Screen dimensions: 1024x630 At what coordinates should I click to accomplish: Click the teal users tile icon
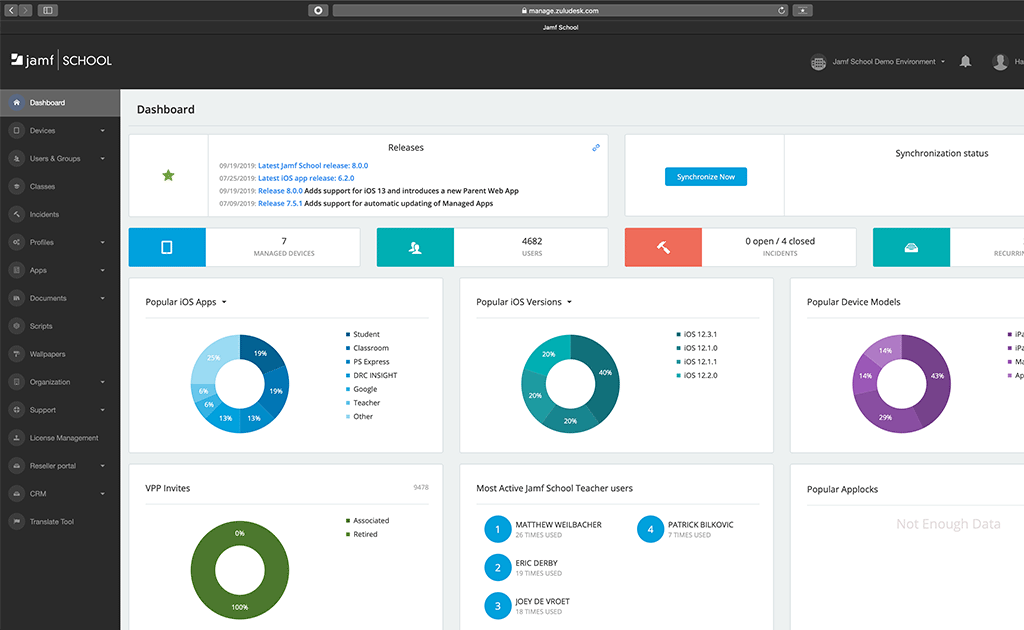(415, 247)
